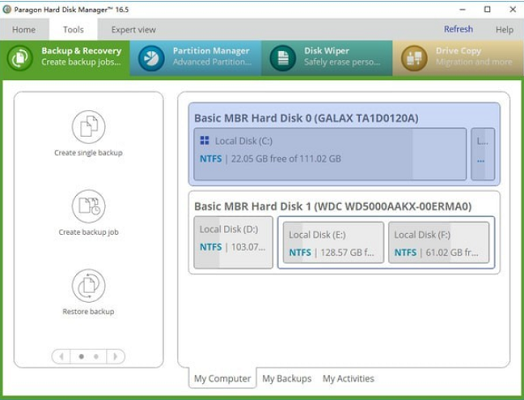Click the 22.05 GB free of 111.02 GB text

(x=286, y=158)
